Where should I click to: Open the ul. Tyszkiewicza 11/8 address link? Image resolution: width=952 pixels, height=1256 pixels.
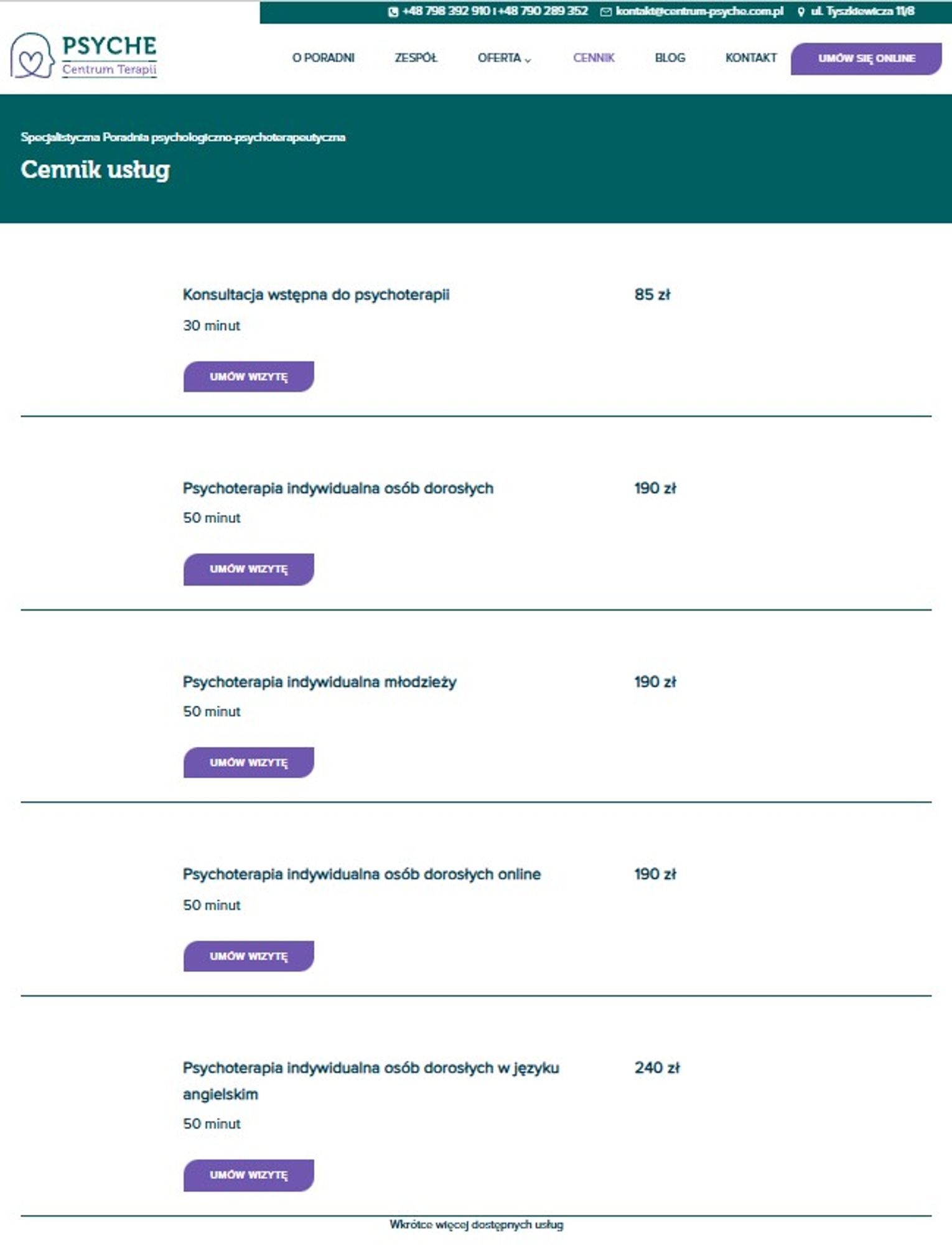click(862, 12)
